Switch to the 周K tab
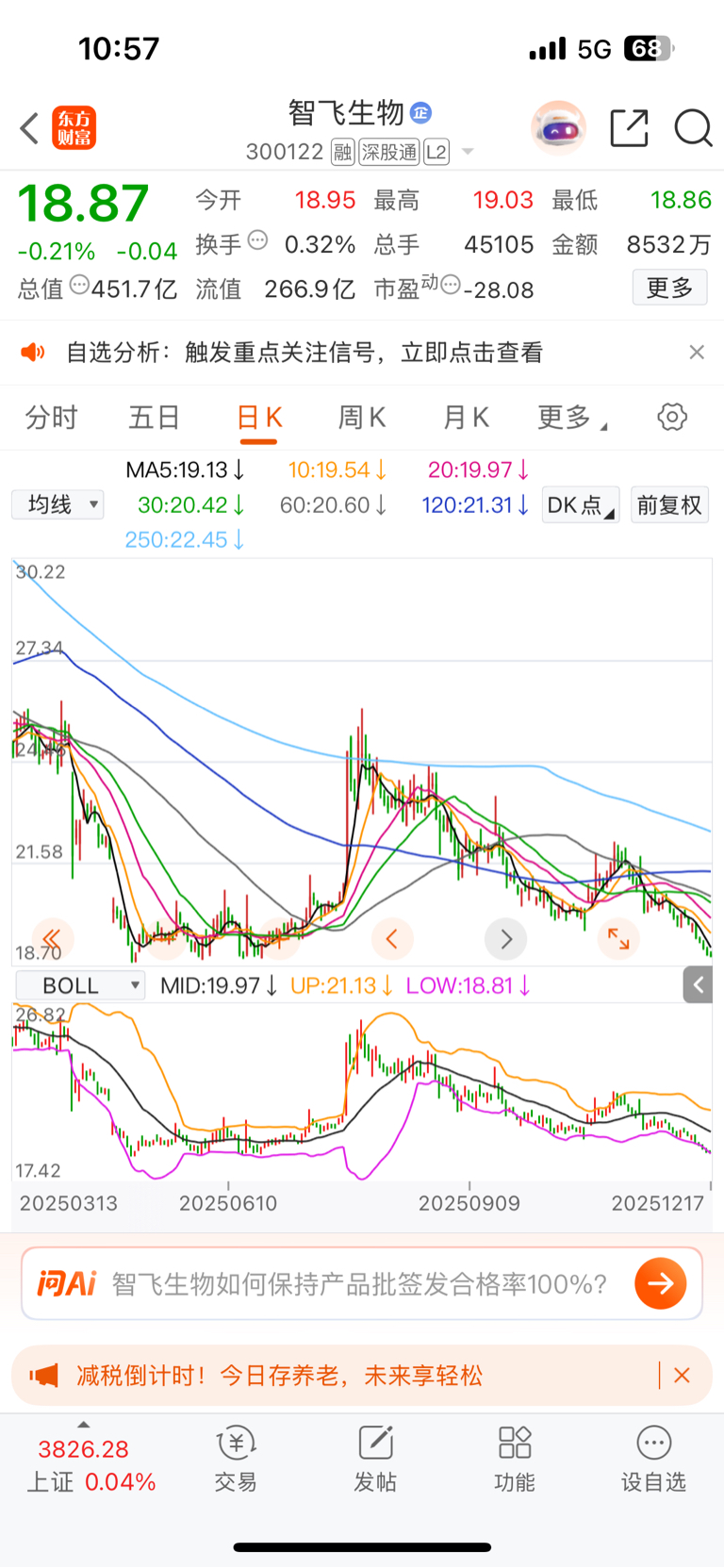724x1568 pixels. (362, 418)
